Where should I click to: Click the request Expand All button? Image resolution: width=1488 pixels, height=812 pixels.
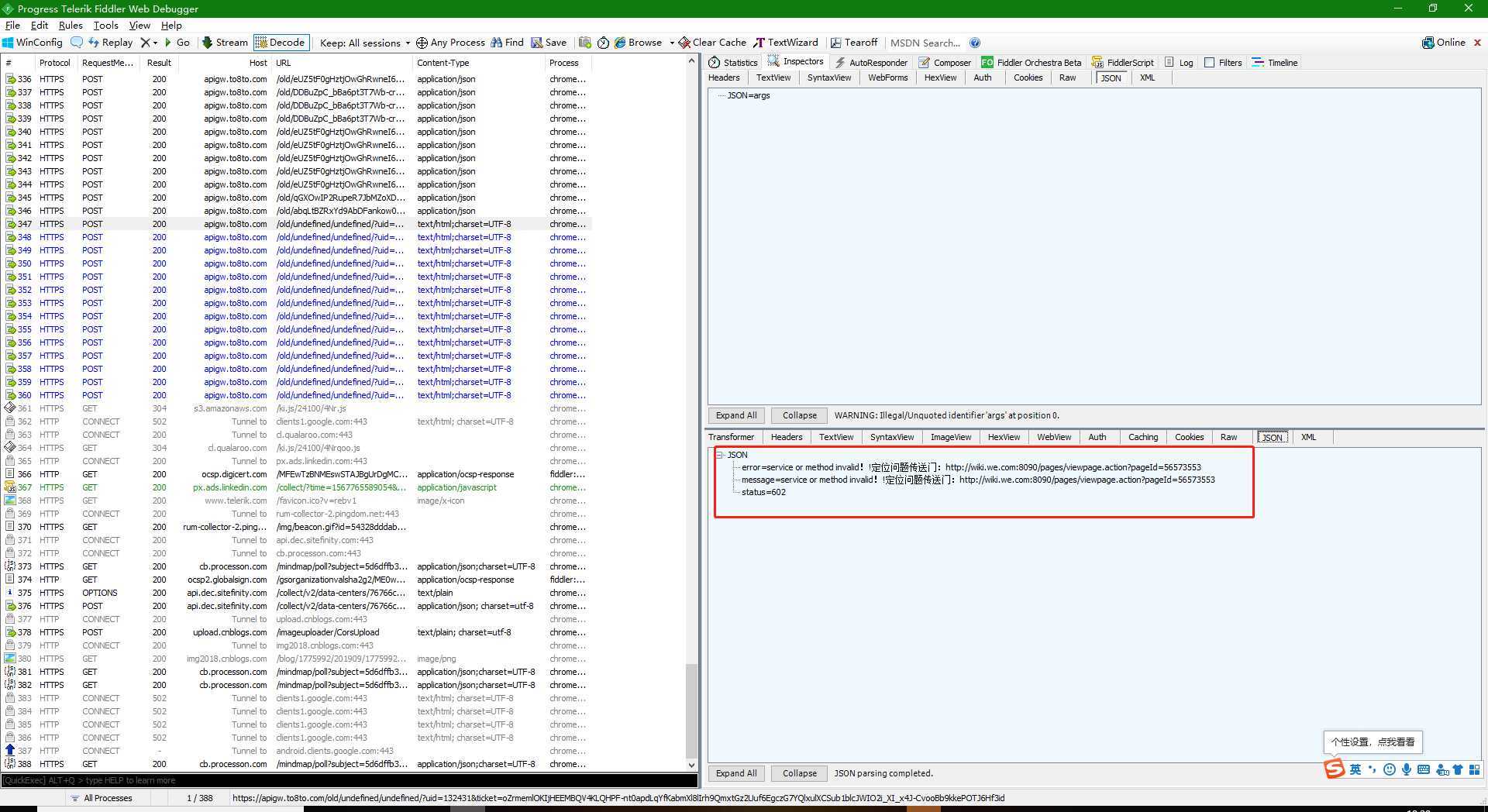click(735, 415)
